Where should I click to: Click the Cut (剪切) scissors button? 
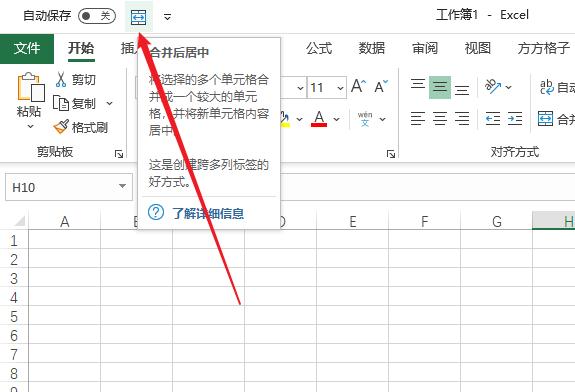pyautogui.click(x=76, y=80)
